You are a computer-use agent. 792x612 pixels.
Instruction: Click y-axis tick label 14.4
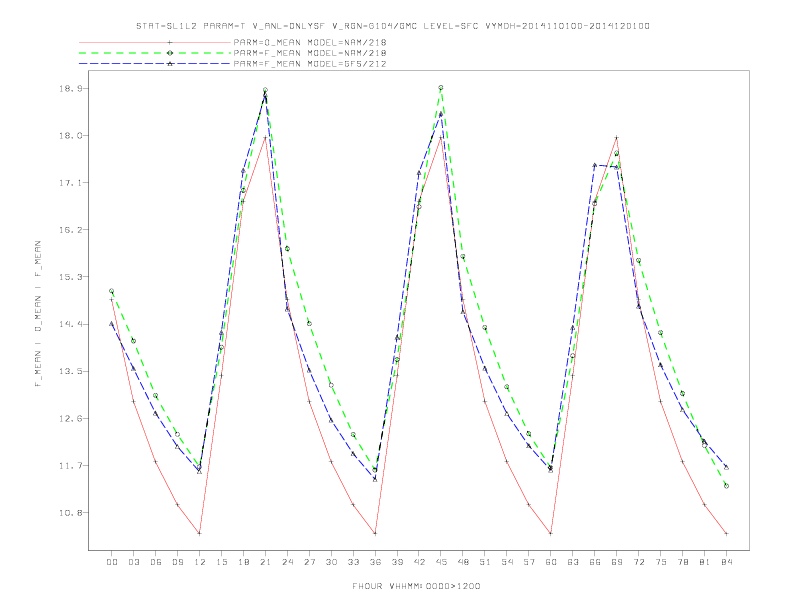tap(70, 324)
